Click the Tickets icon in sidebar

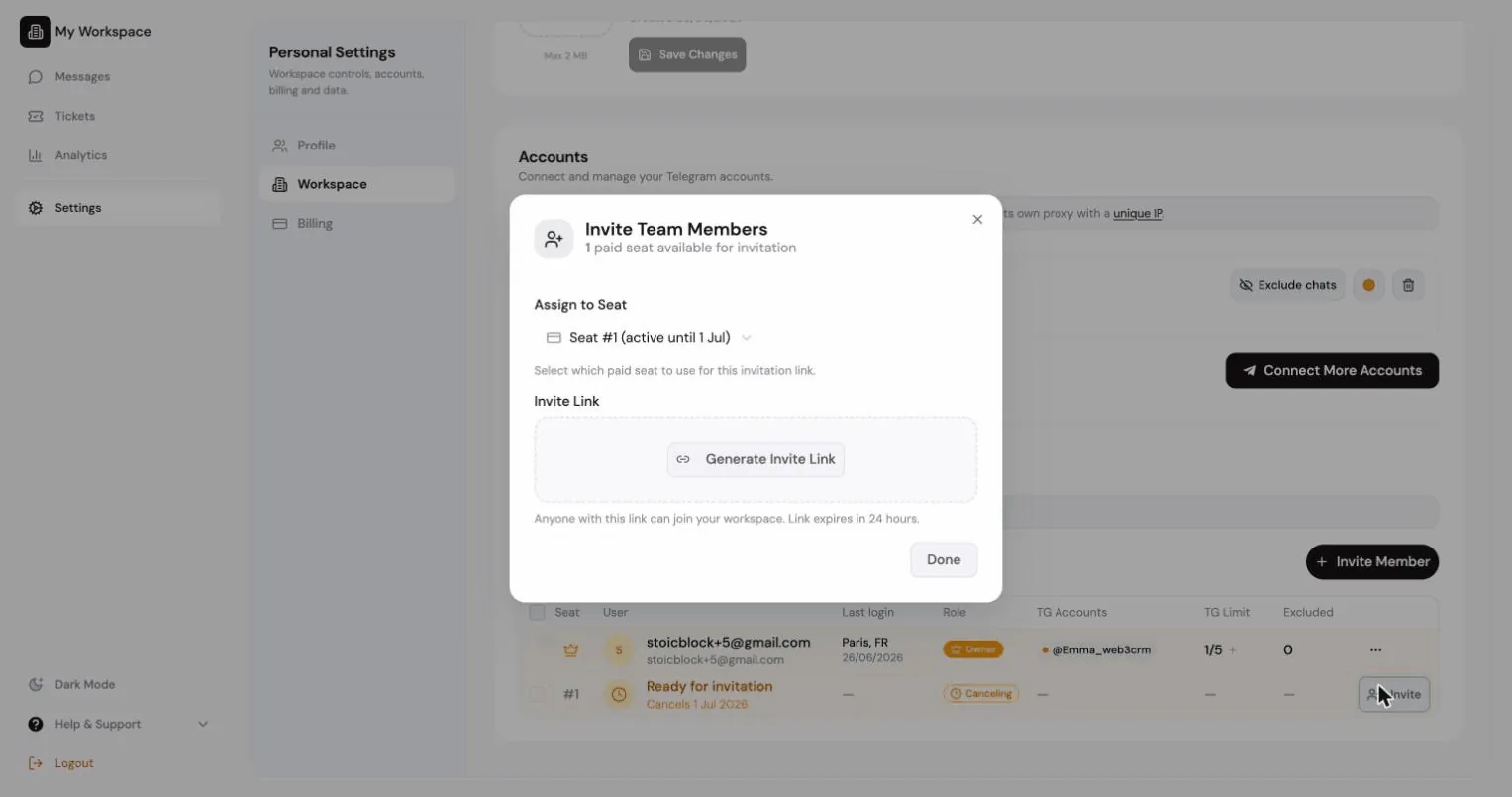tap(36, 116)
